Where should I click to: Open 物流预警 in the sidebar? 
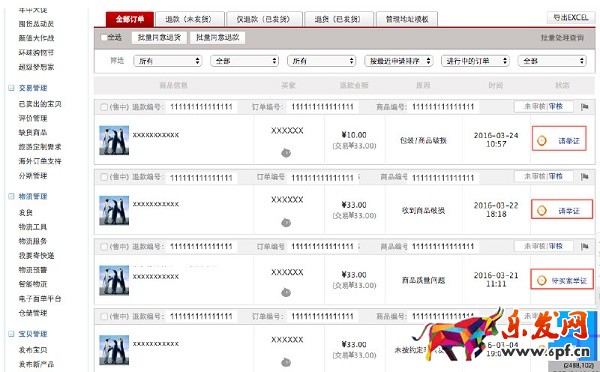click(33, 270)
